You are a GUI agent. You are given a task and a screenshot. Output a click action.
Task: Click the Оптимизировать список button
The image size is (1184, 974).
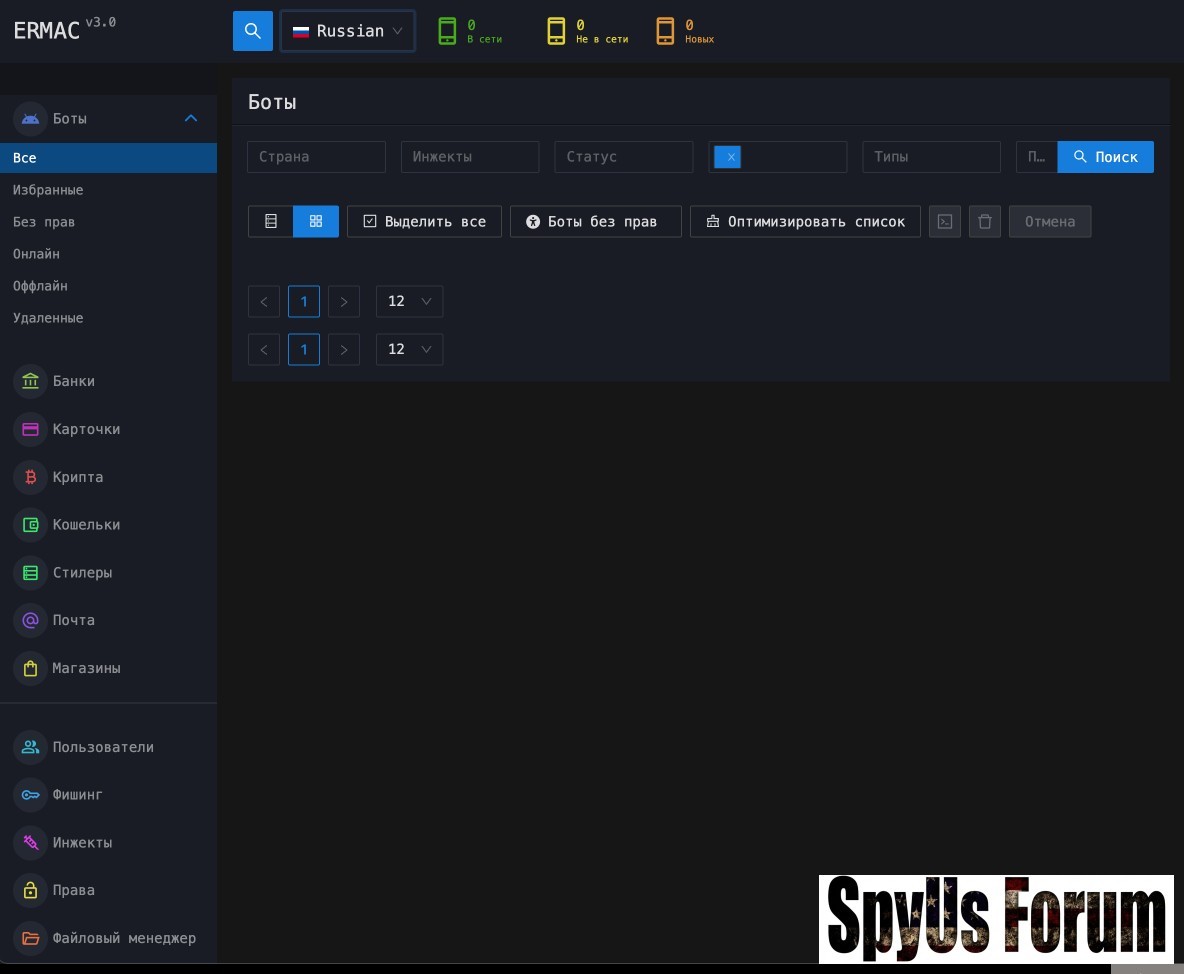(805, 221)
